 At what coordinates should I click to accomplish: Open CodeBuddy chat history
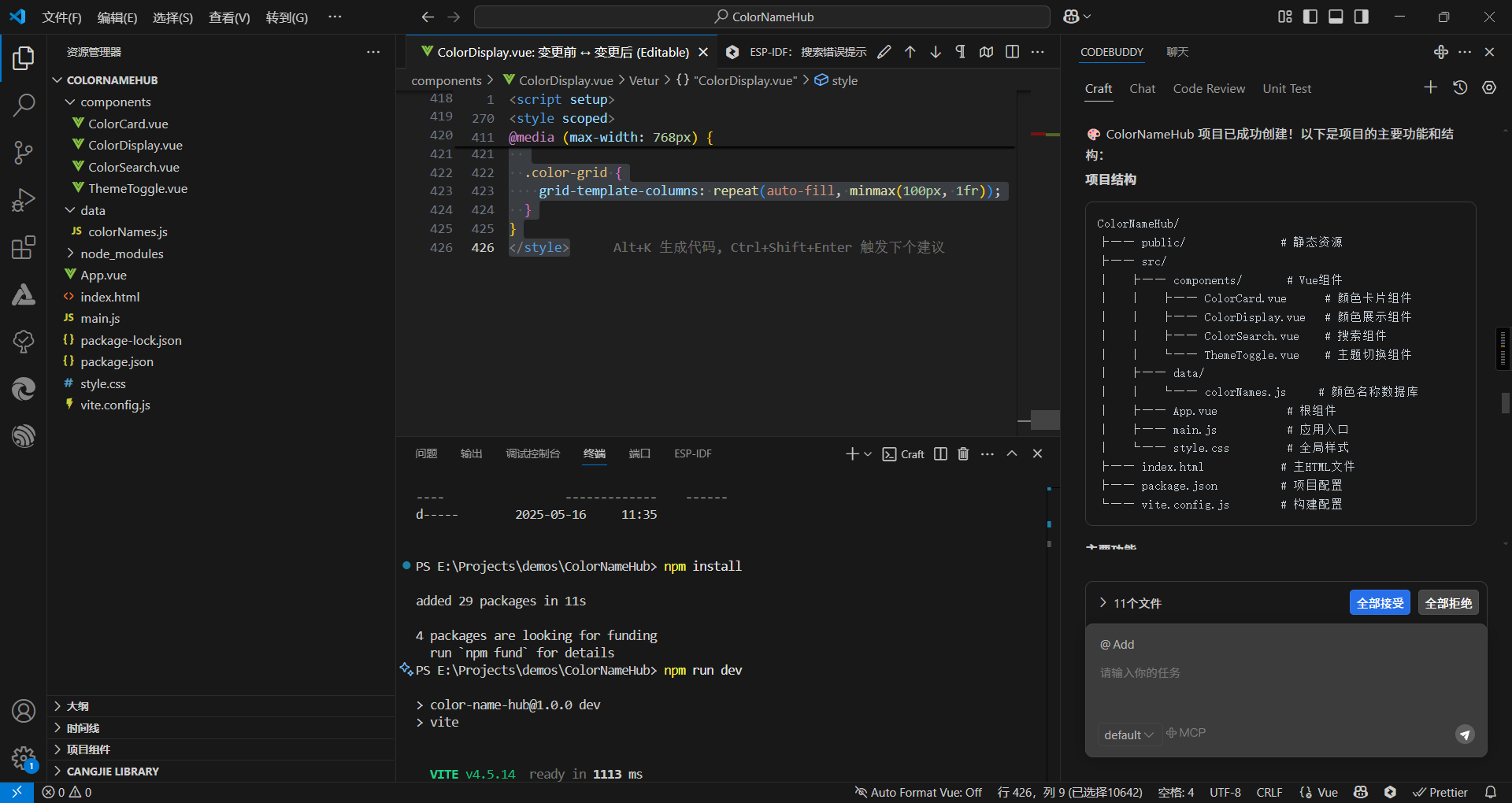click(x=1460, y=87)
